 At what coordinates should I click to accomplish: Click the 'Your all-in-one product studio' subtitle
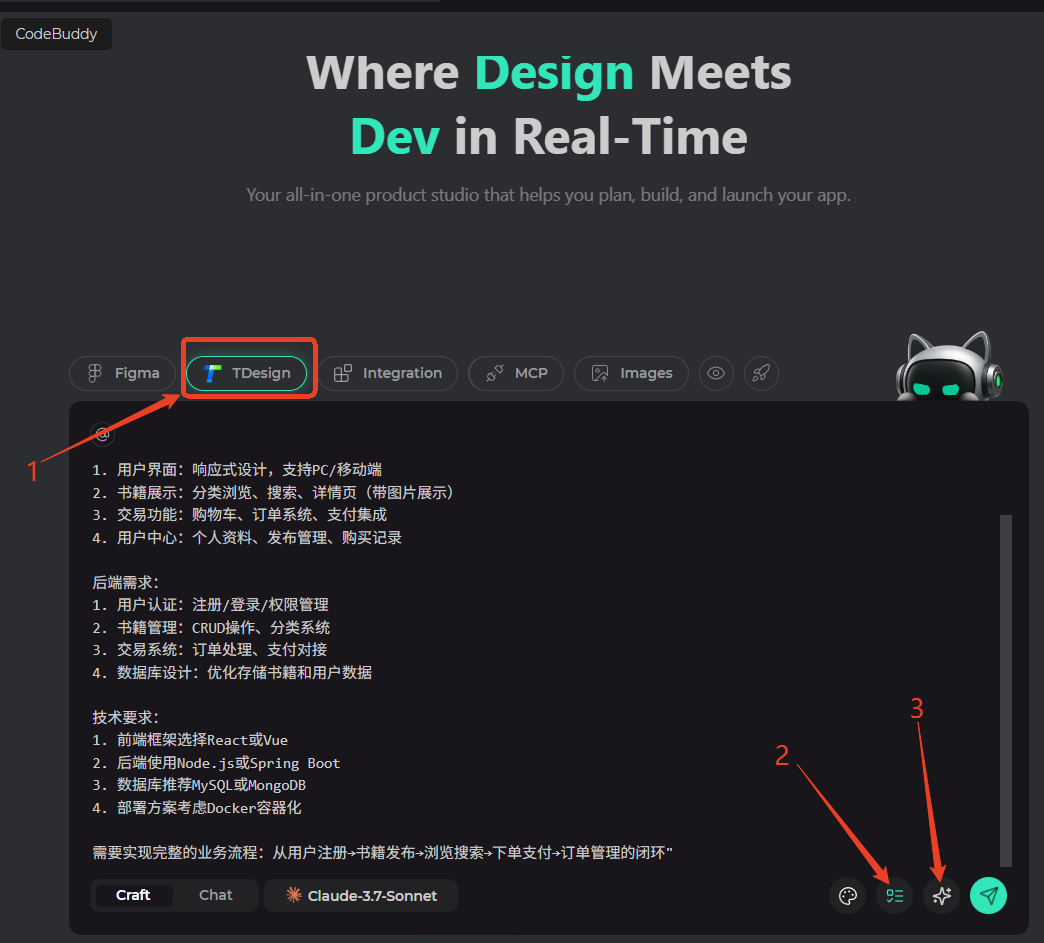pos(549,194)
